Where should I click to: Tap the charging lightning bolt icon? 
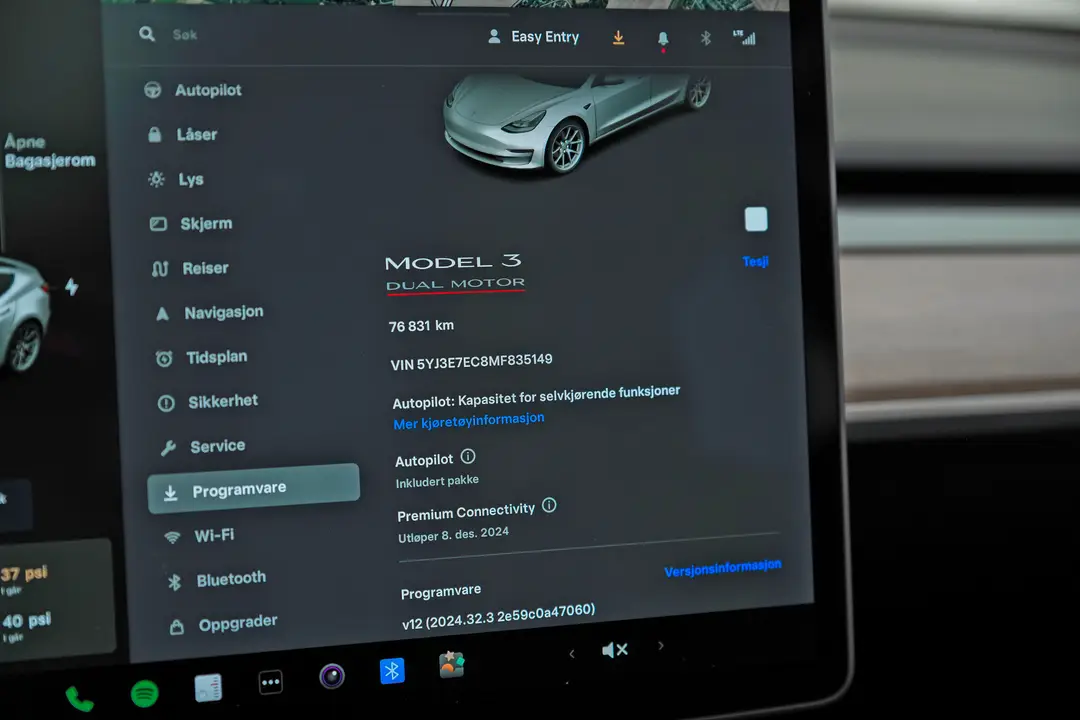[x=72, y=287]
